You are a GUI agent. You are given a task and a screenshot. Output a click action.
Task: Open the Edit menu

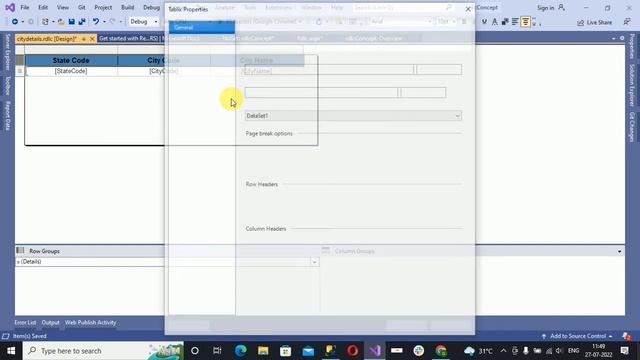43,7
